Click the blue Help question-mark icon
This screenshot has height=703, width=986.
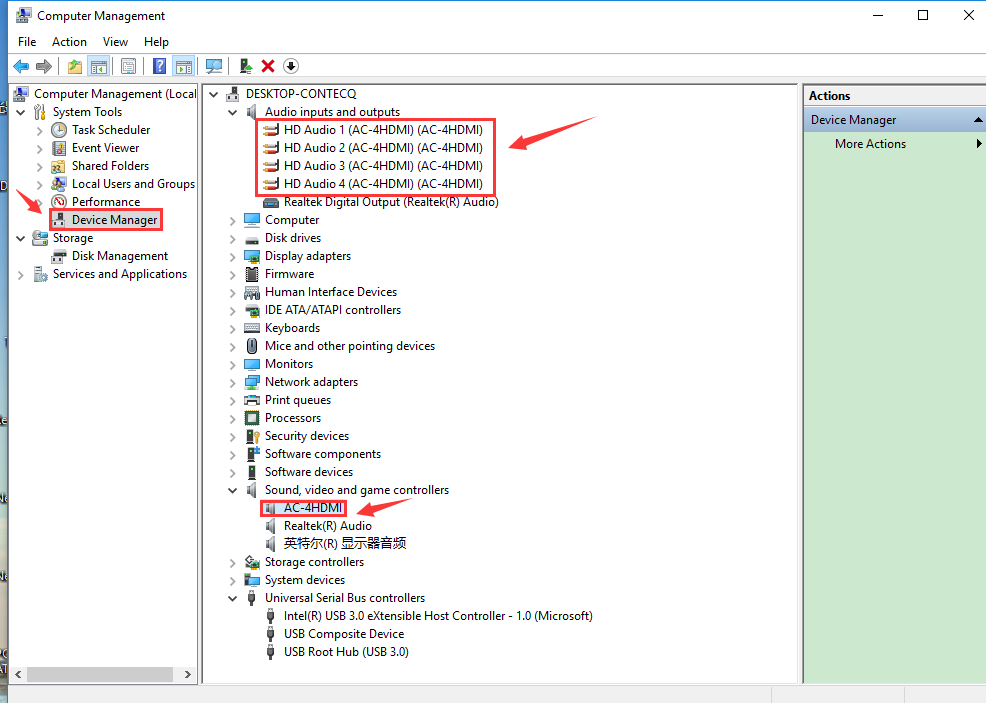point(160,66)
